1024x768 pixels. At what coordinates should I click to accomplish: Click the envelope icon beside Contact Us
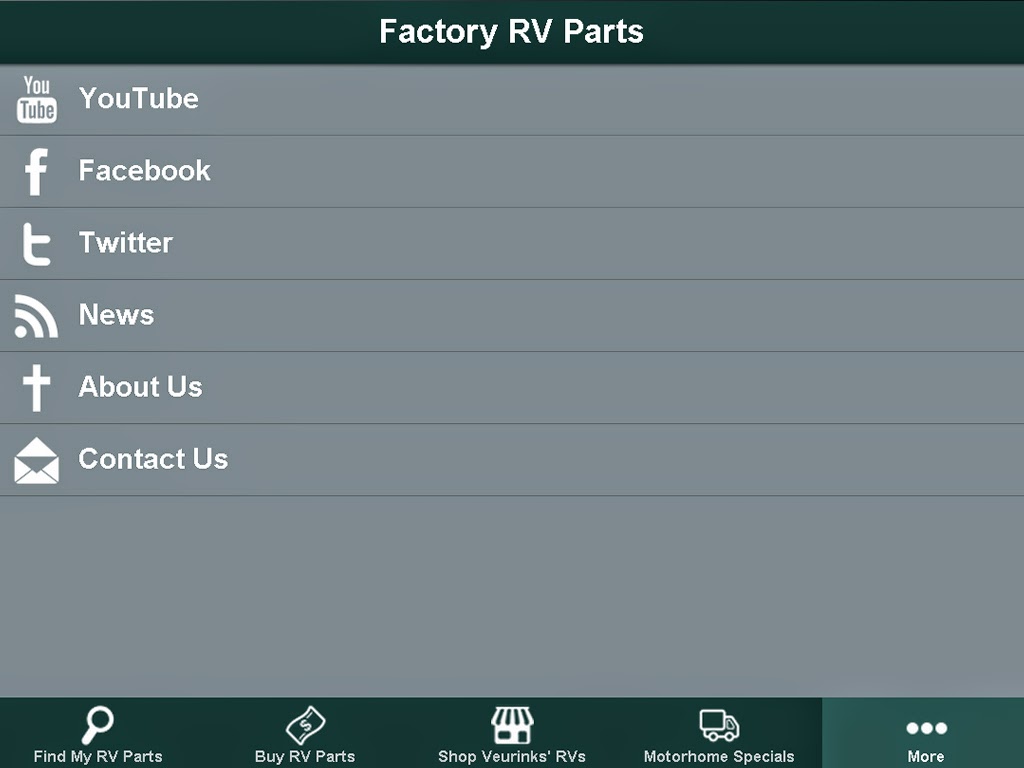[x=36, y=459]
